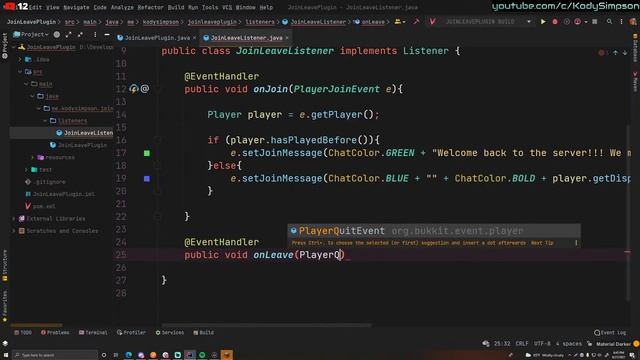Open the user icon dropdown in the toolbar
Image resolution: width=640 pixels, height=360 pixels.
pyautogui.click(x=400, y=22)
